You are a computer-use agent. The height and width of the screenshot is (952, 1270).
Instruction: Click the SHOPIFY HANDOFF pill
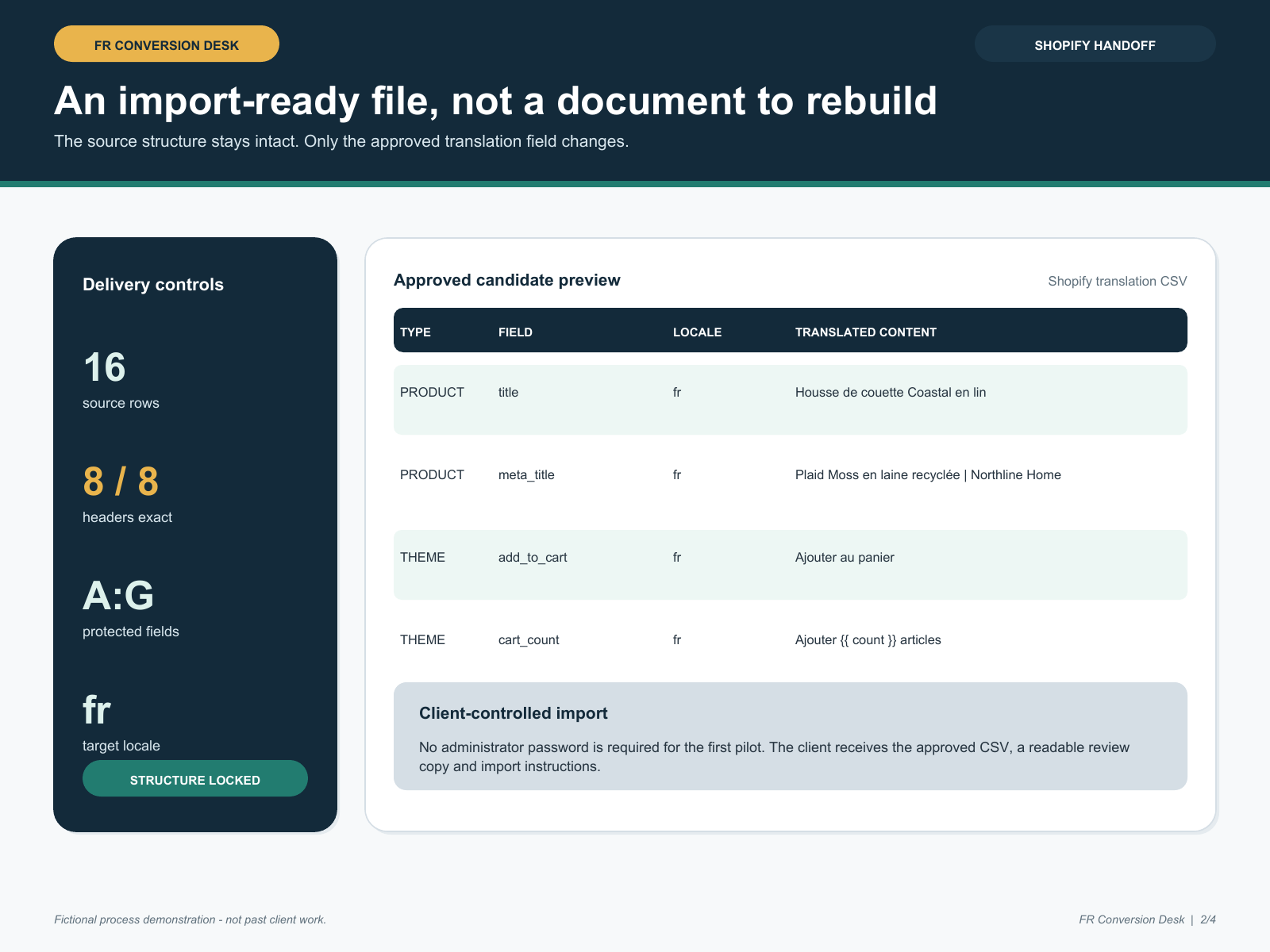(x=1095, y=44)
